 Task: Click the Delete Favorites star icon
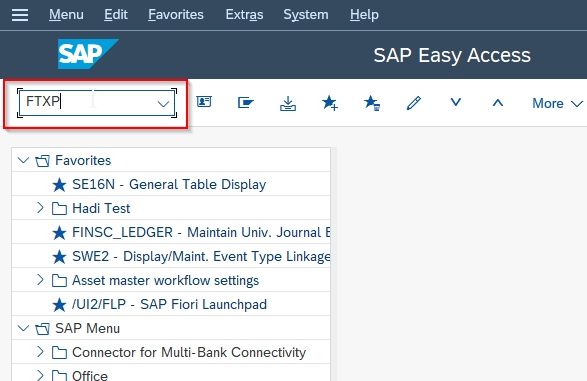372,103
